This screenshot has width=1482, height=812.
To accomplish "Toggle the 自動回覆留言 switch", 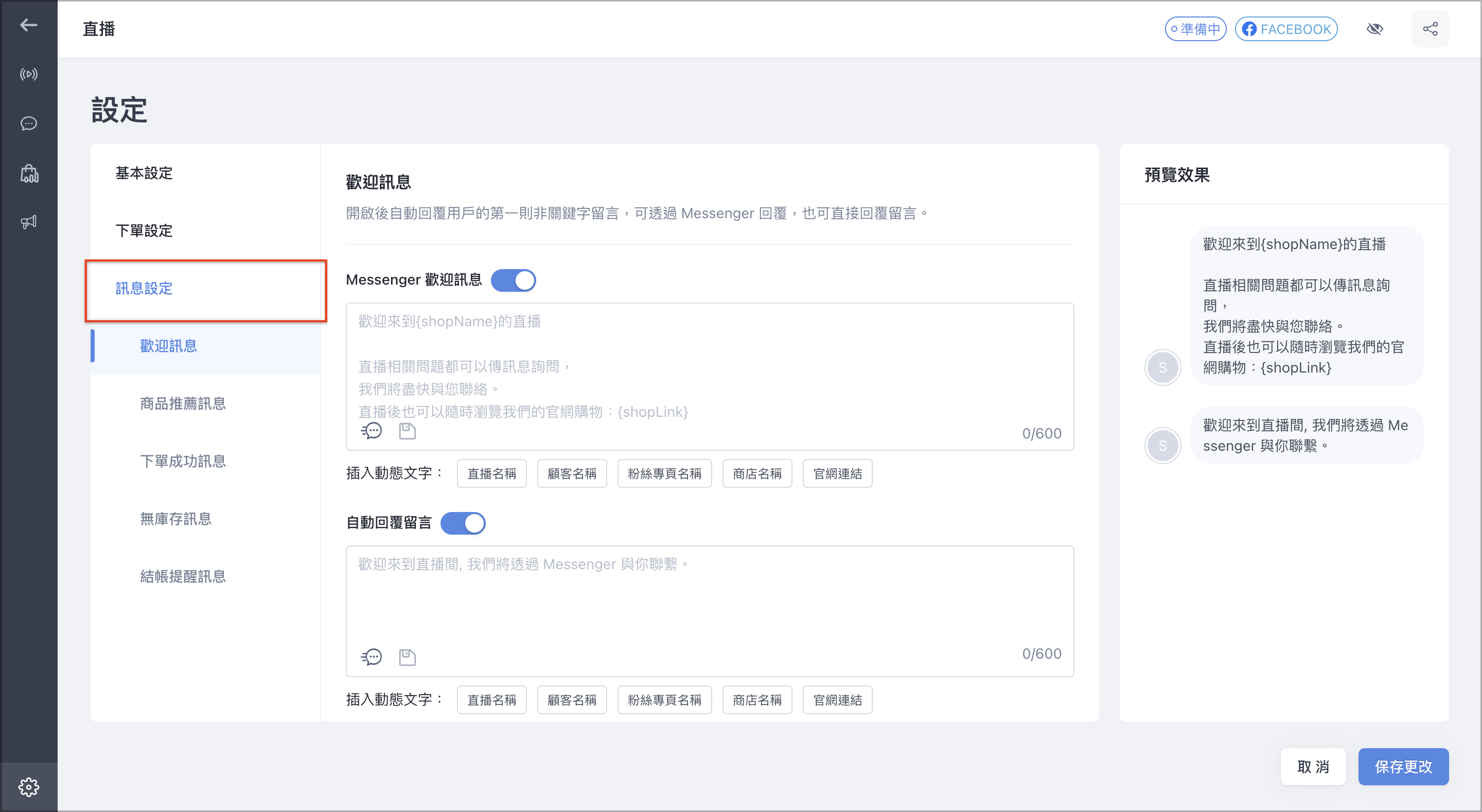I will (x=463, y=523).
